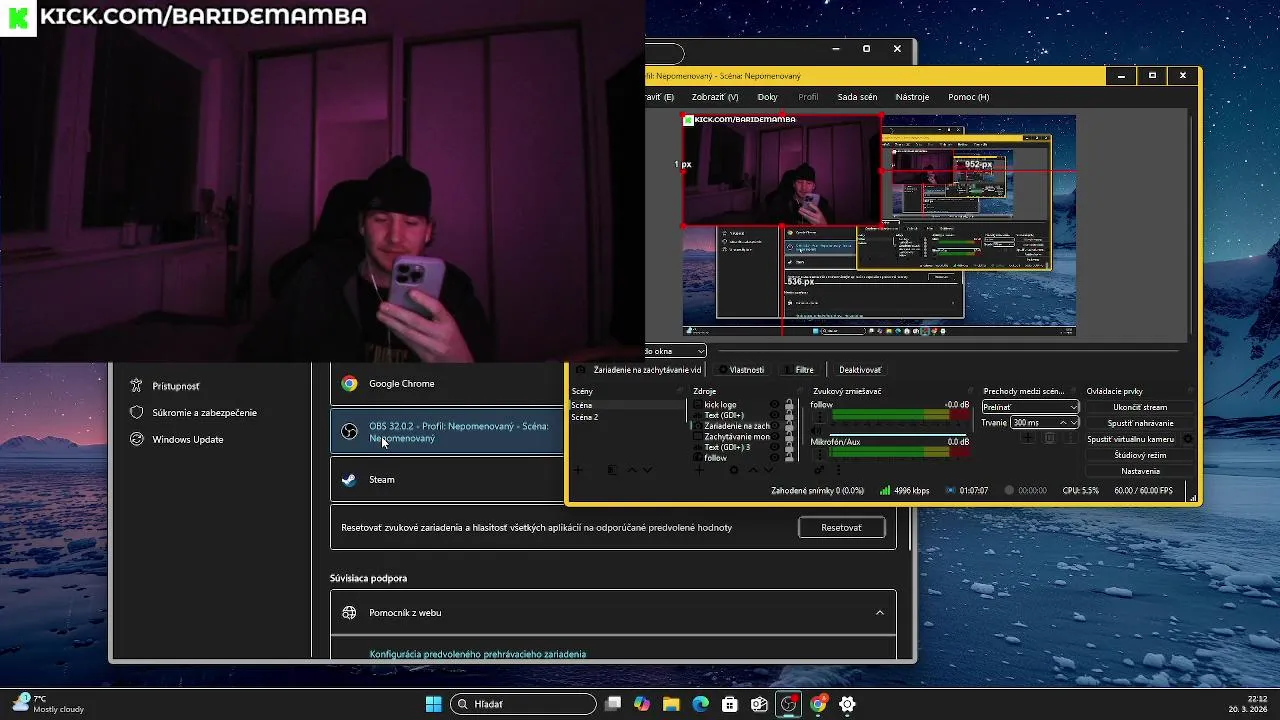Viewport: 1280px width, 720px height.
Task: Select Scéna 2 in scenes list
Action: click(x=584, y=417)
